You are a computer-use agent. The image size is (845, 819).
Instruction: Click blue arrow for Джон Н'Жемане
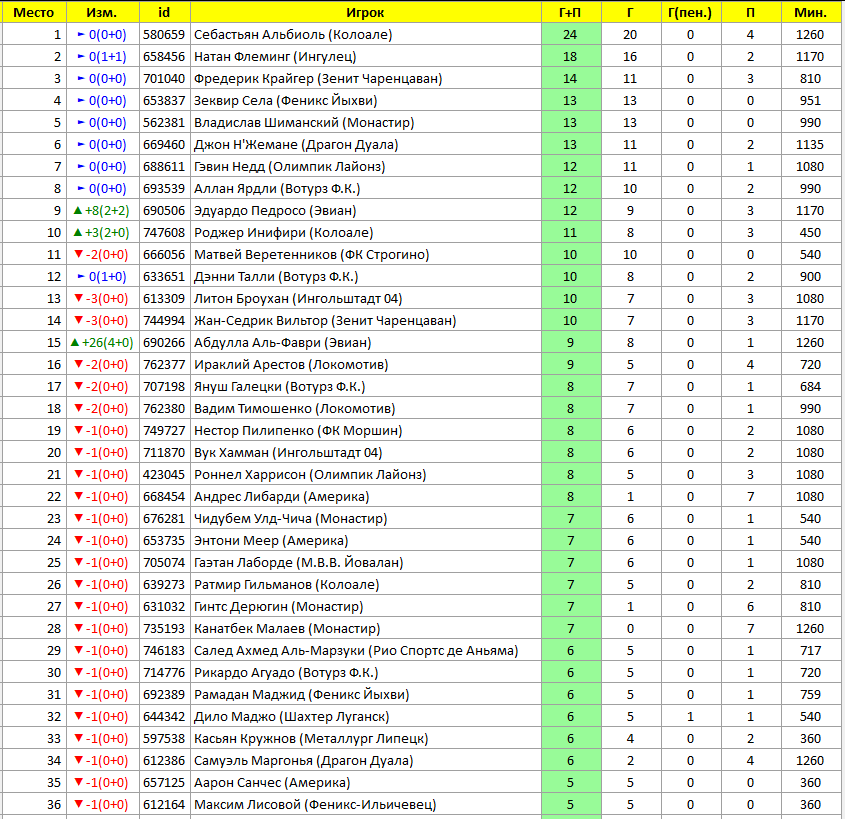pyautogui.click(x=81, y=144)
